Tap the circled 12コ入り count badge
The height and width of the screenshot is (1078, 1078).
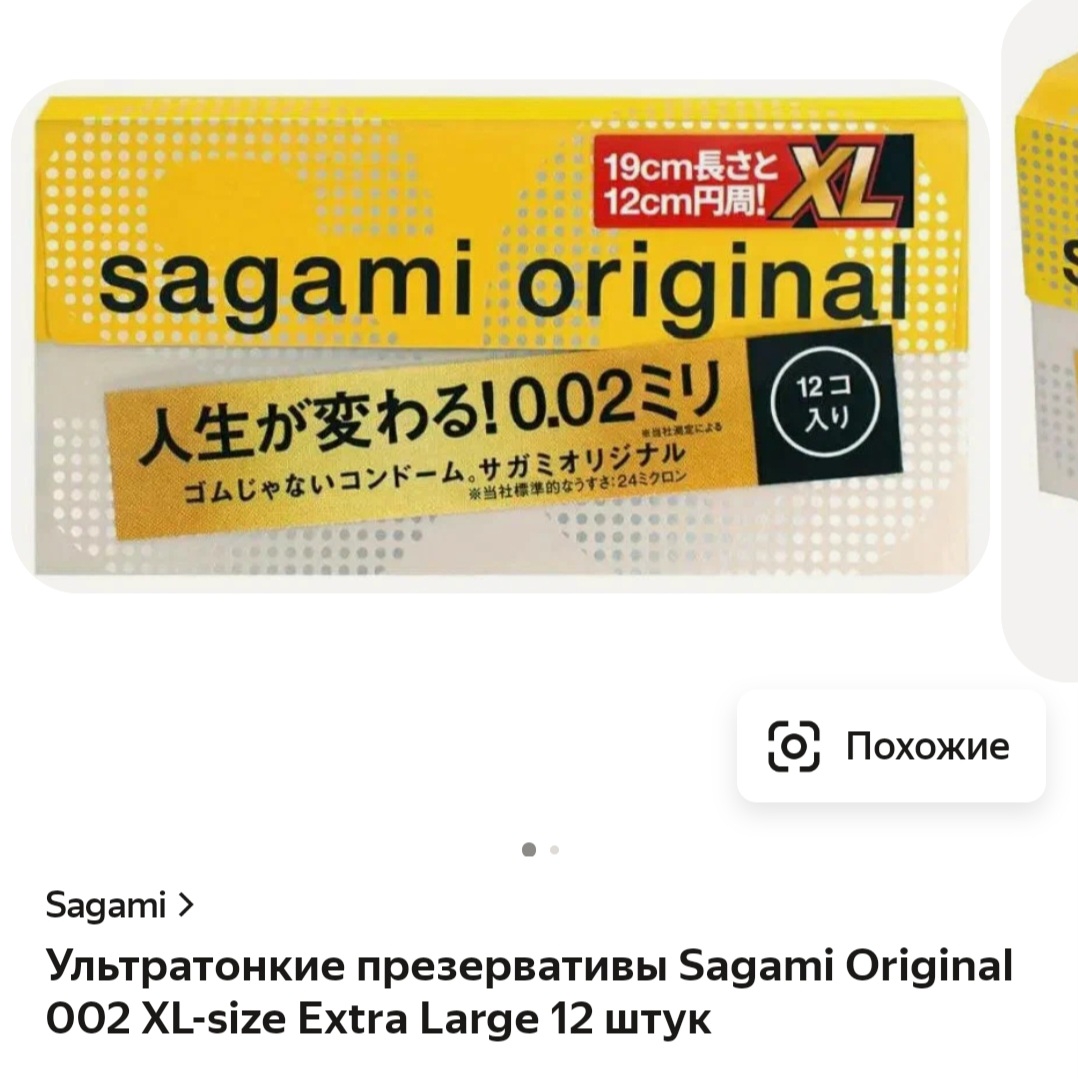pyautogui.click(x=825, y=403)
